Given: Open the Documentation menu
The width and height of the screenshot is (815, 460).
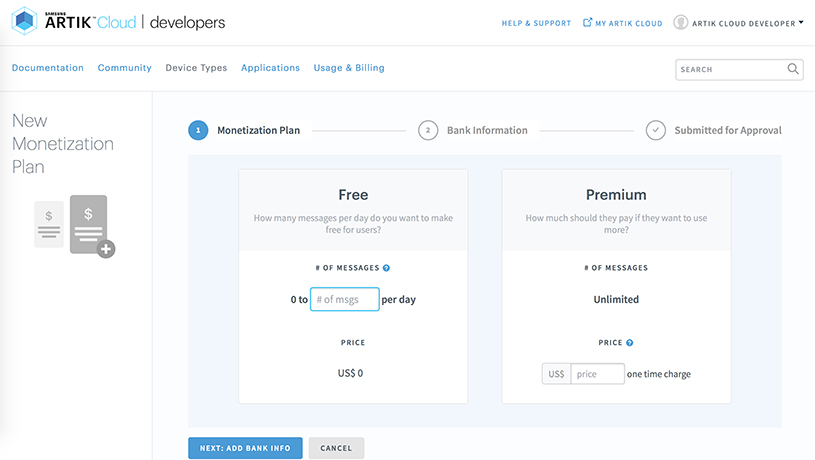Looking at the screenshot, I should (48, 68).
